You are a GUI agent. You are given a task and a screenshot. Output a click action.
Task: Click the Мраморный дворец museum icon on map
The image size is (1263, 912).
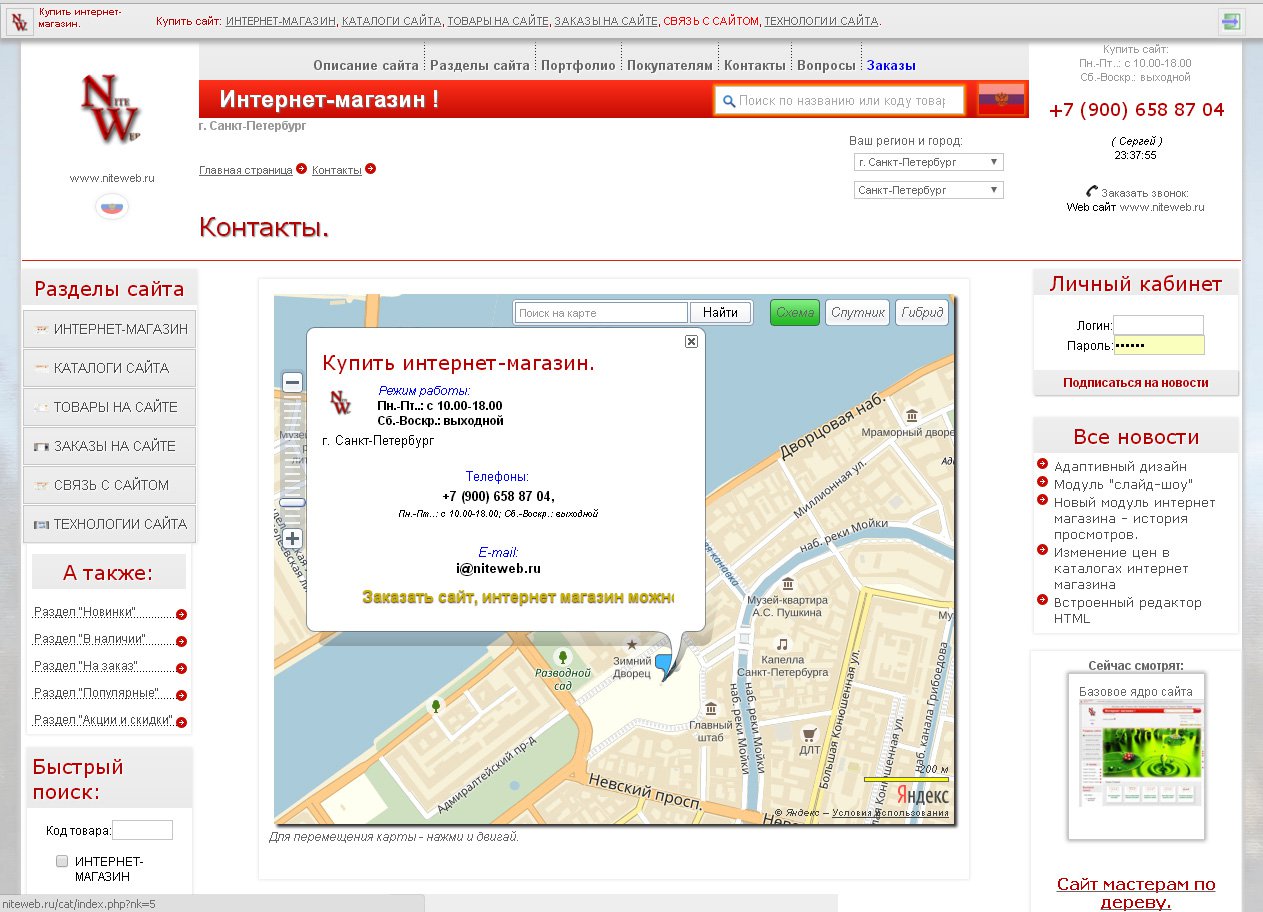pyautogui.click(x=912, y=415)
